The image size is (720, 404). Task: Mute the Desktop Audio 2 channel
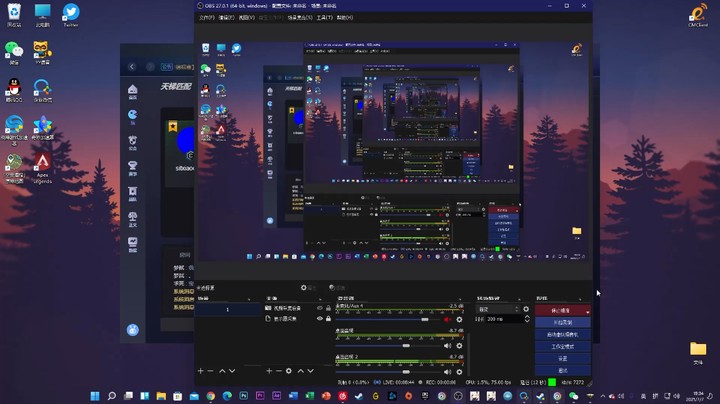click(x=447, y=372)
